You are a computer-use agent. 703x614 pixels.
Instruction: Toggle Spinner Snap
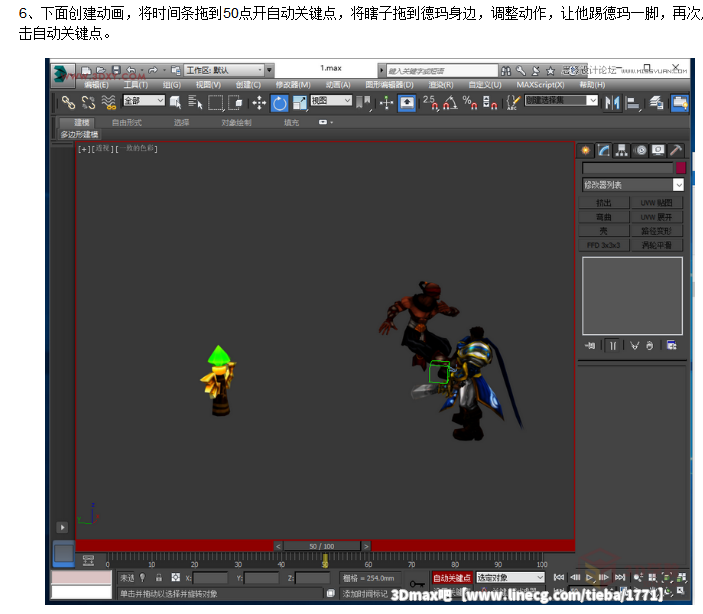490,103
